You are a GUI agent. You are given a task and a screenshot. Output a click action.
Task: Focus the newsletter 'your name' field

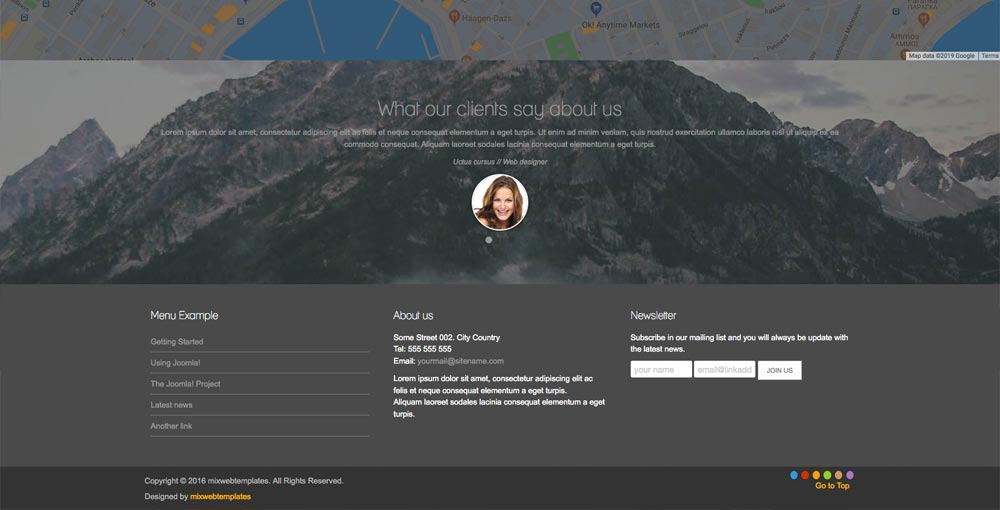(x=661, y=370)
